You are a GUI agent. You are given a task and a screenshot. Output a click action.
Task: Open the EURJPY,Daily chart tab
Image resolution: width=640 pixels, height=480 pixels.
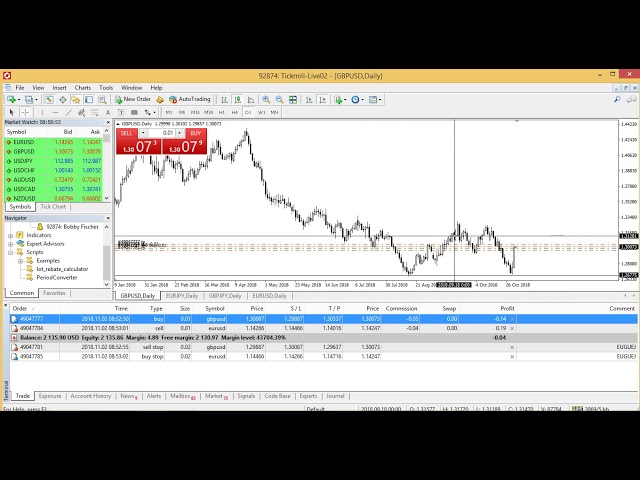click(181, 296)
